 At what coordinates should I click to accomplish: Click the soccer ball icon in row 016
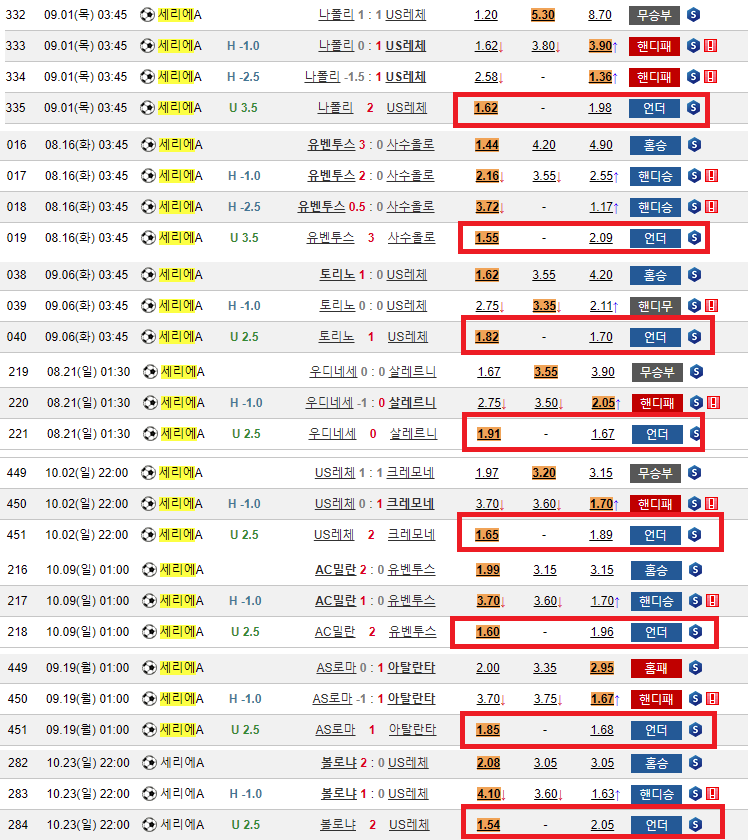(x=149, y=145)
